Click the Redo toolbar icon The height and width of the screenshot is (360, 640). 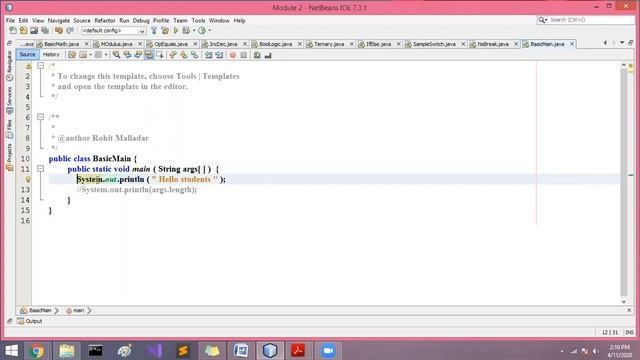click(70, 31)
